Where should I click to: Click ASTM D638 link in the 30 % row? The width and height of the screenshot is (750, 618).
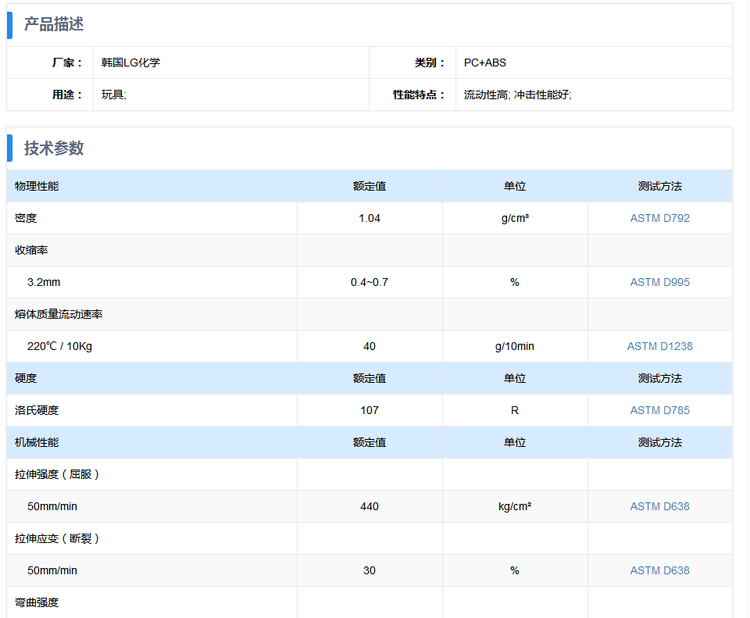659,570
